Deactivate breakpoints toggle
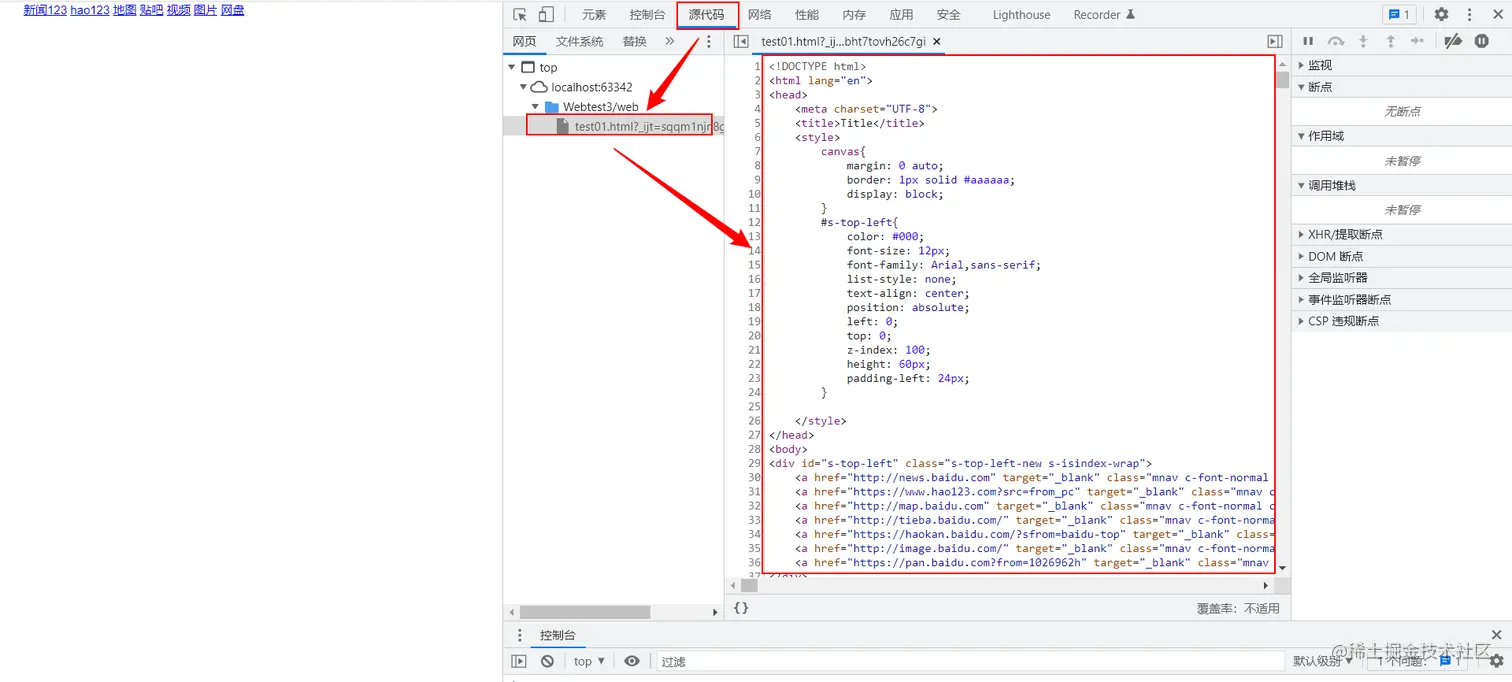Viewport: 1512px width, 682px height. tap(1454, 41)
